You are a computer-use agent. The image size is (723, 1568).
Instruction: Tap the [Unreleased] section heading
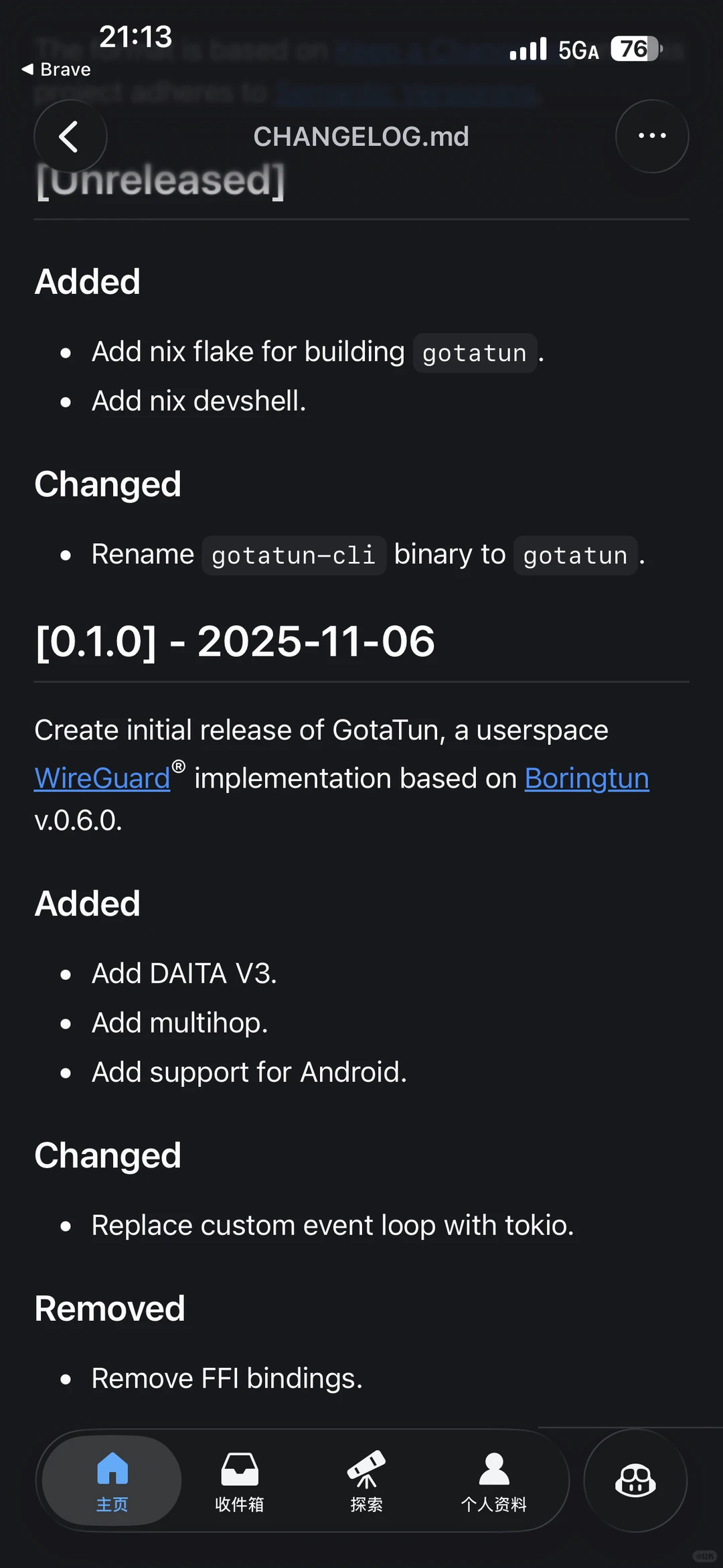(x=160, y=181)
